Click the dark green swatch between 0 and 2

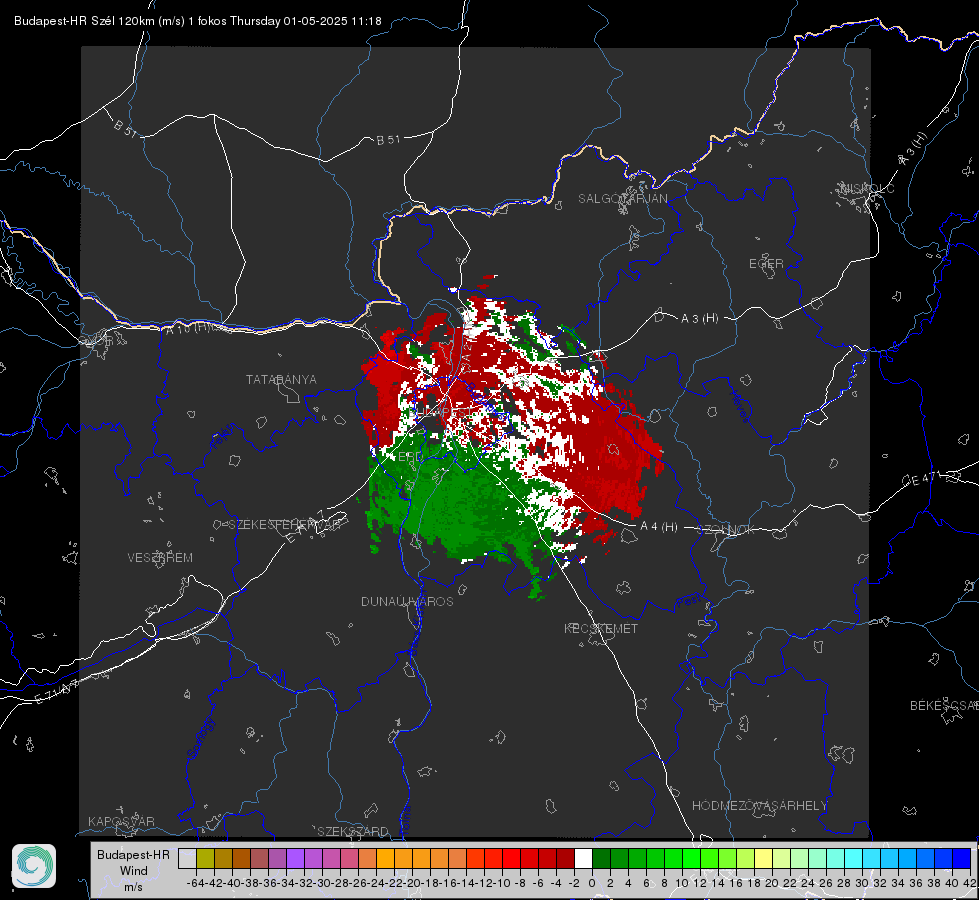(x=601, y=858)
